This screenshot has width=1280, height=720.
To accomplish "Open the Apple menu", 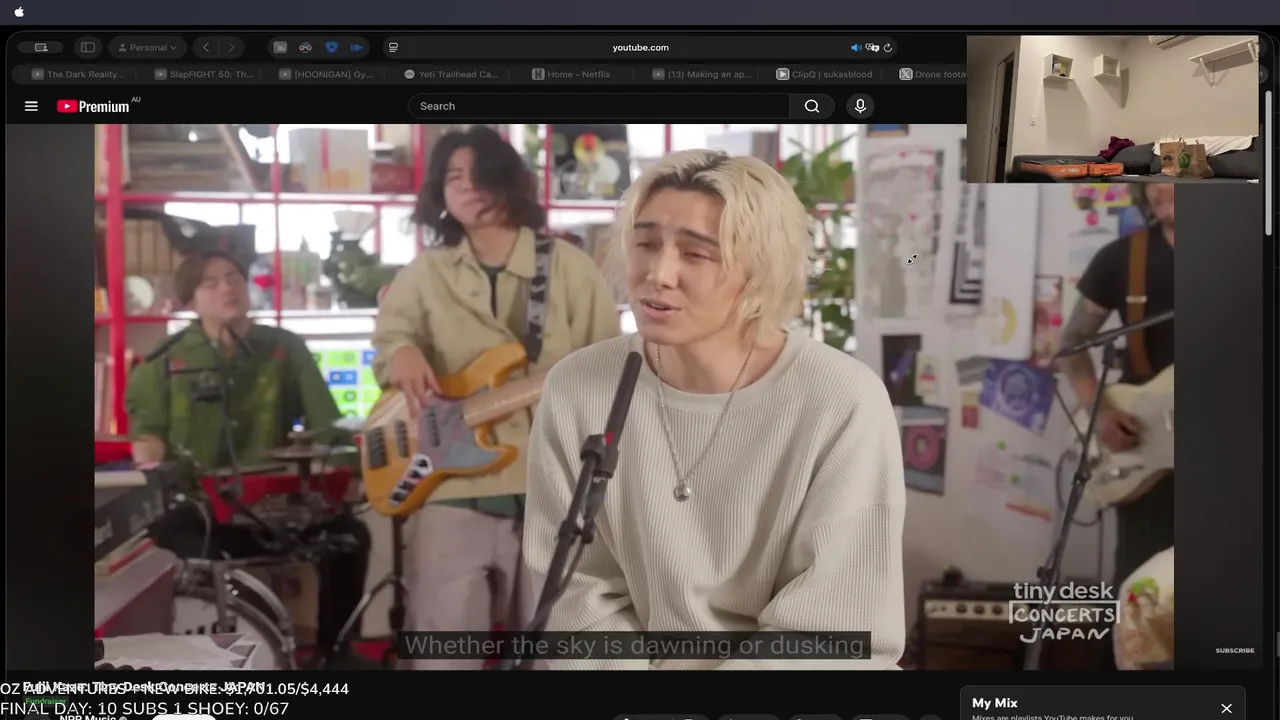I will [19, 12].
